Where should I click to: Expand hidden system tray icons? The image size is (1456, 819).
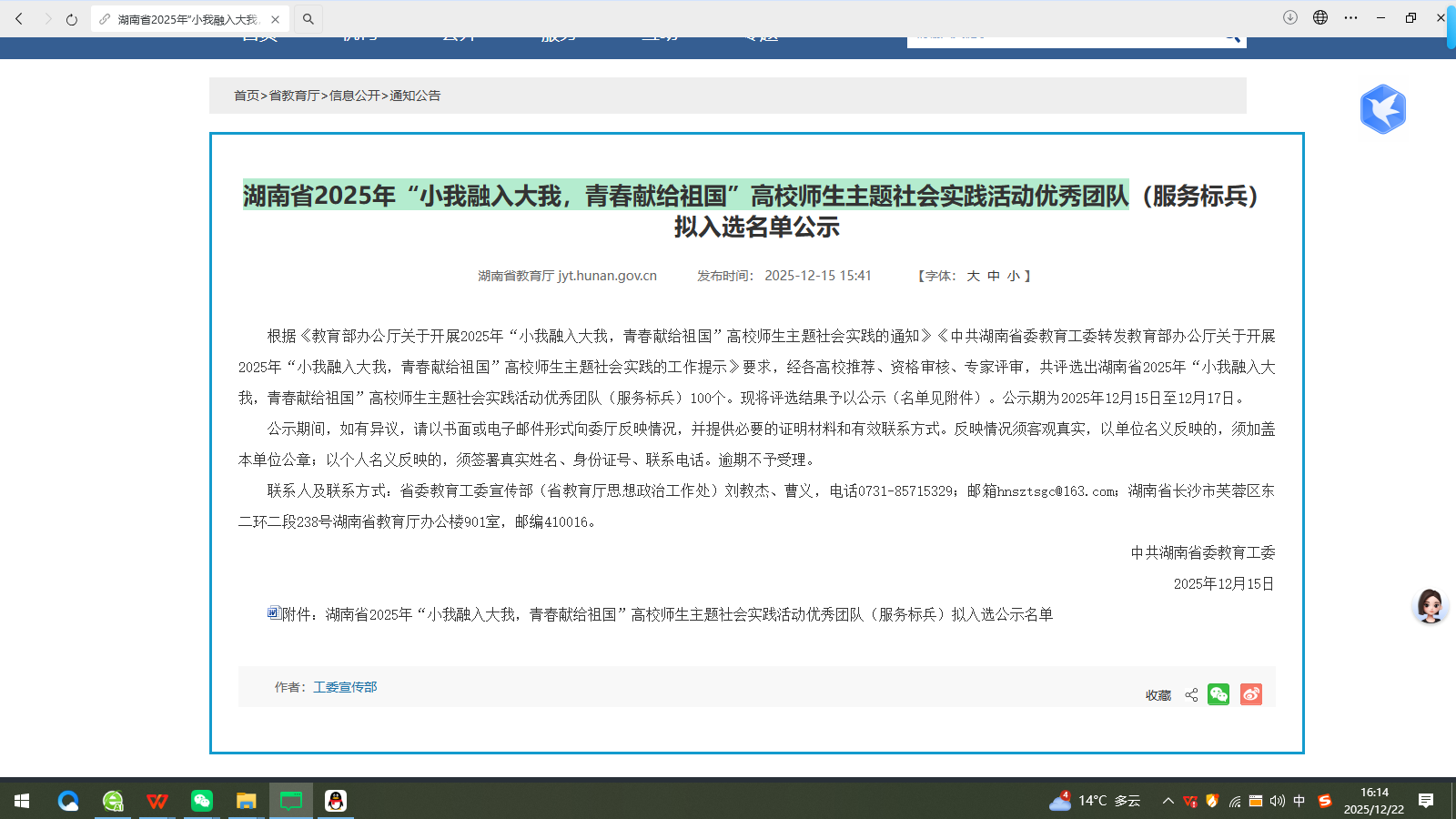[x=1168, y=802]
